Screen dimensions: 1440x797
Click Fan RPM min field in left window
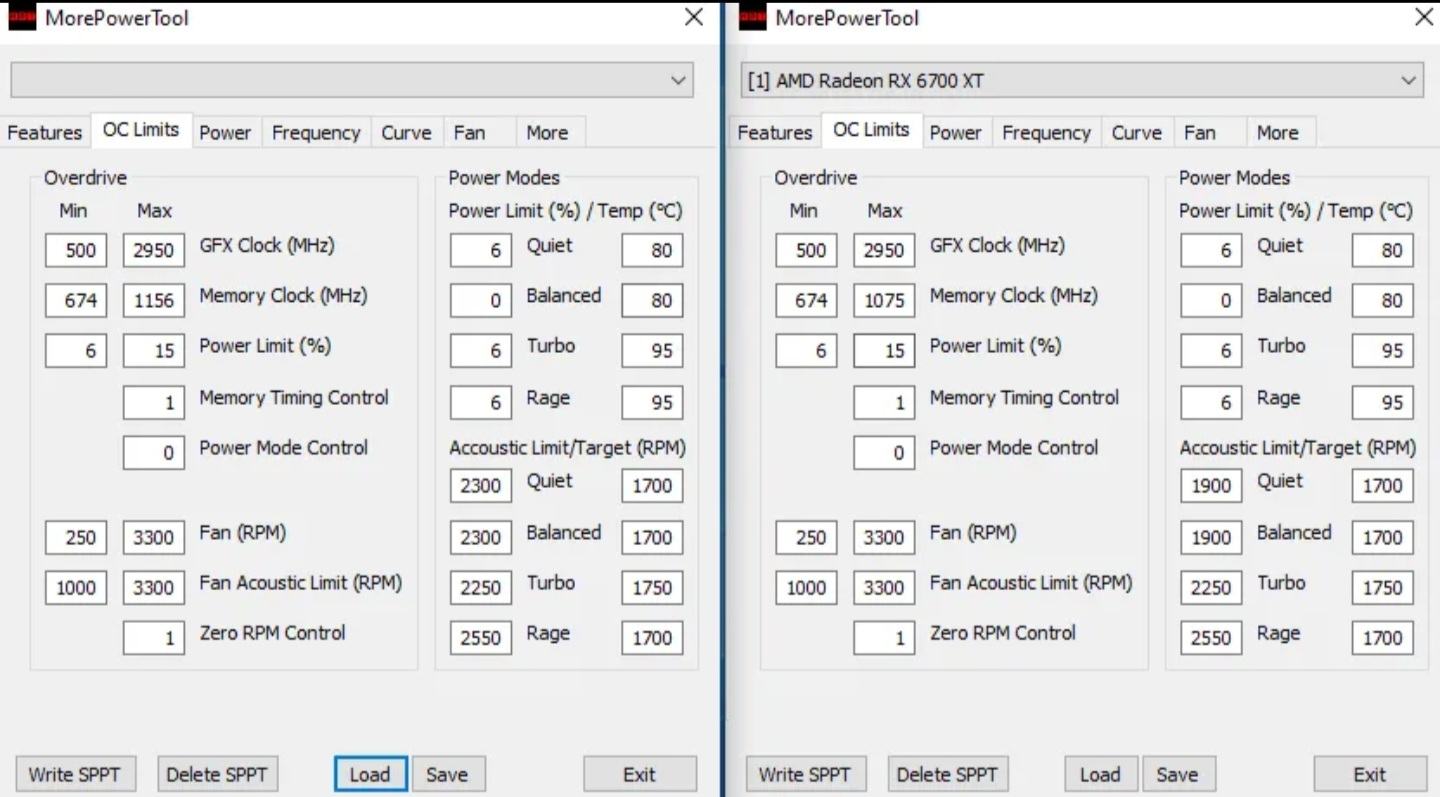pyautogui.click(x=76, y=537)
